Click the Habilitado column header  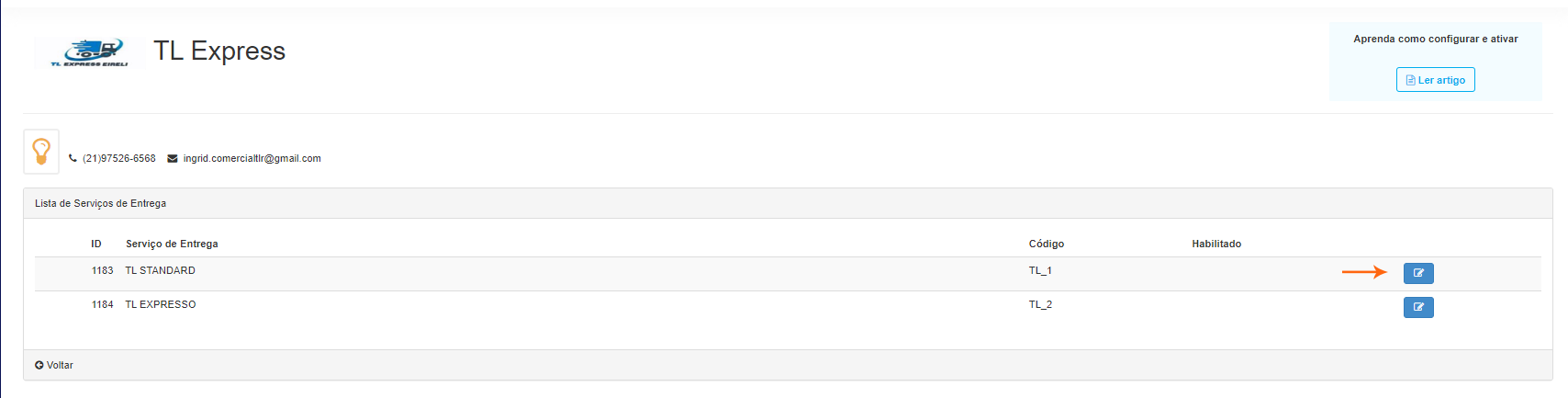point(1216,244)
